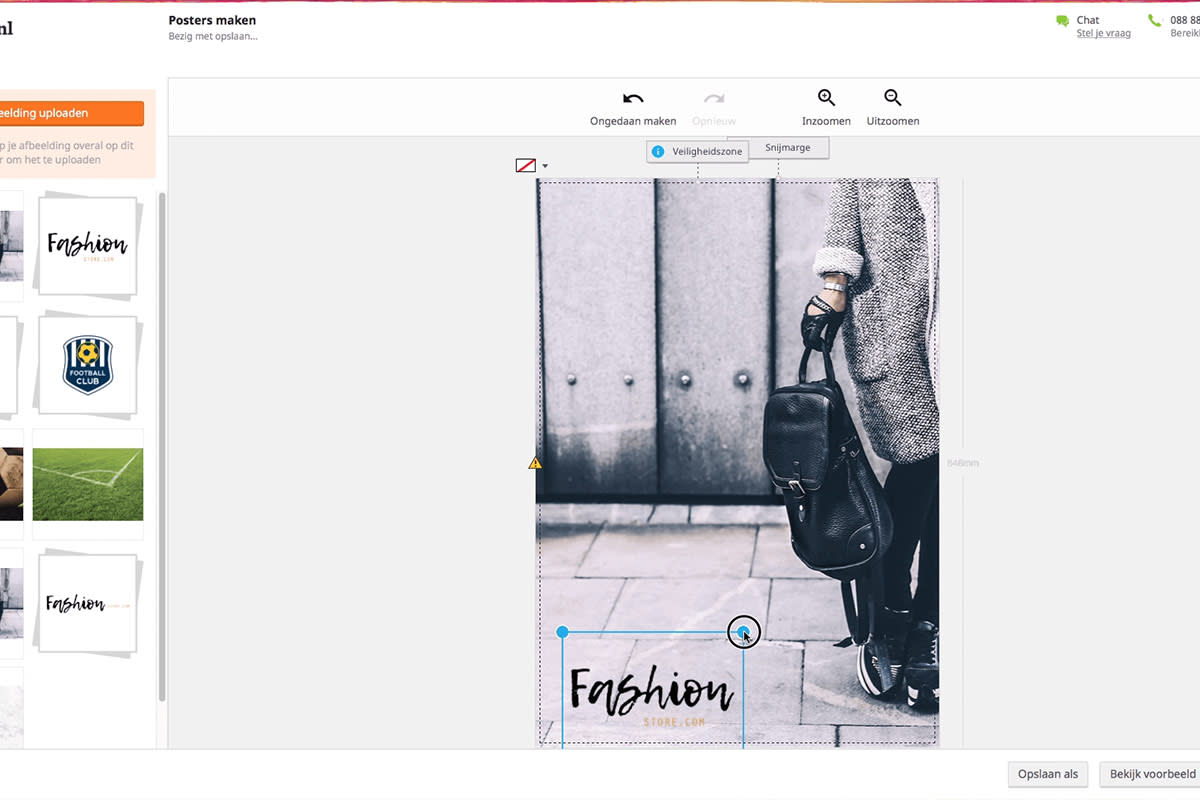
Task: Select the Uitzoomen magnifier icon
Action: (891, 98)
